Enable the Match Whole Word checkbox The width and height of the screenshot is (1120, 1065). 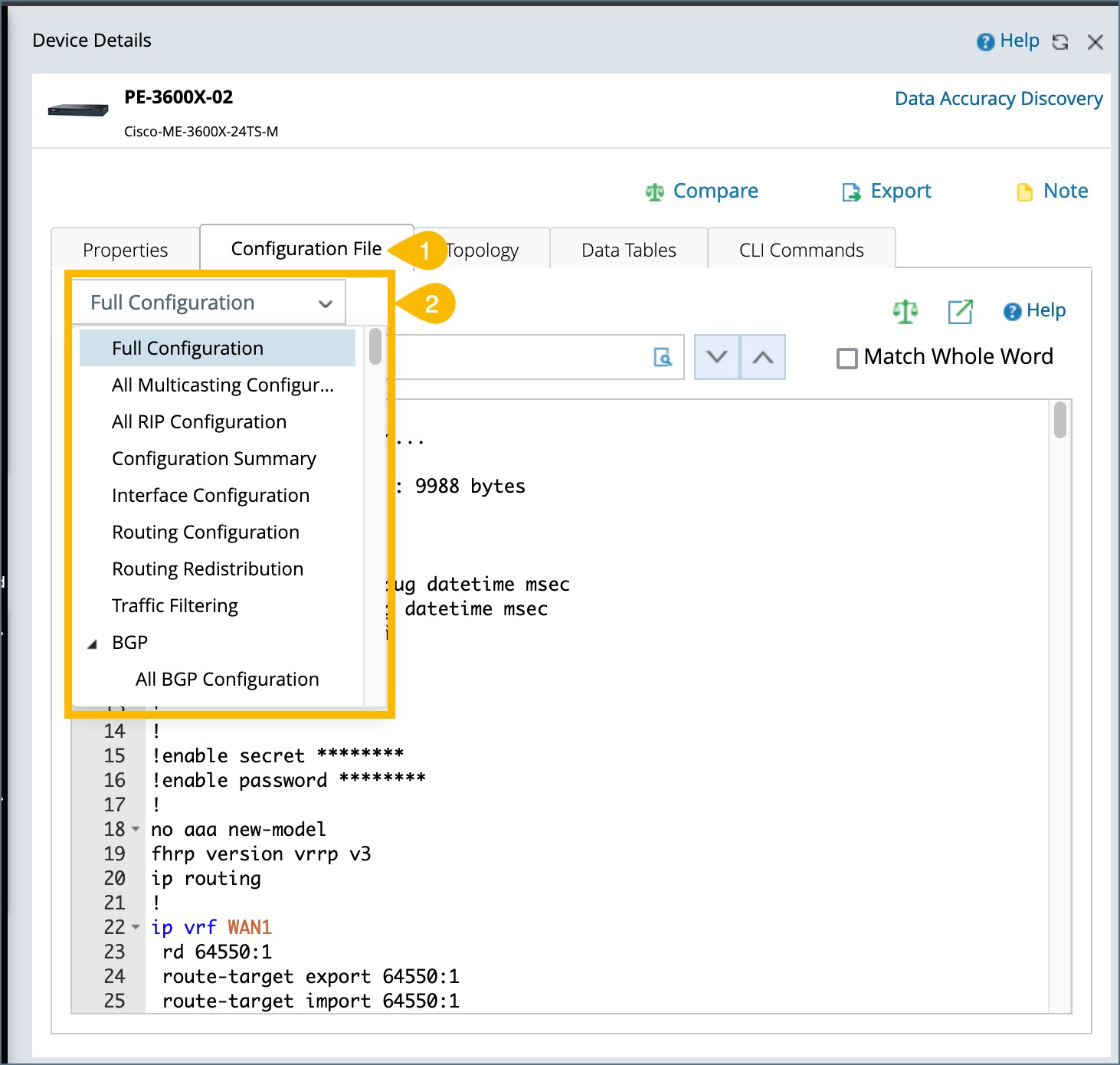pos(847,358)
